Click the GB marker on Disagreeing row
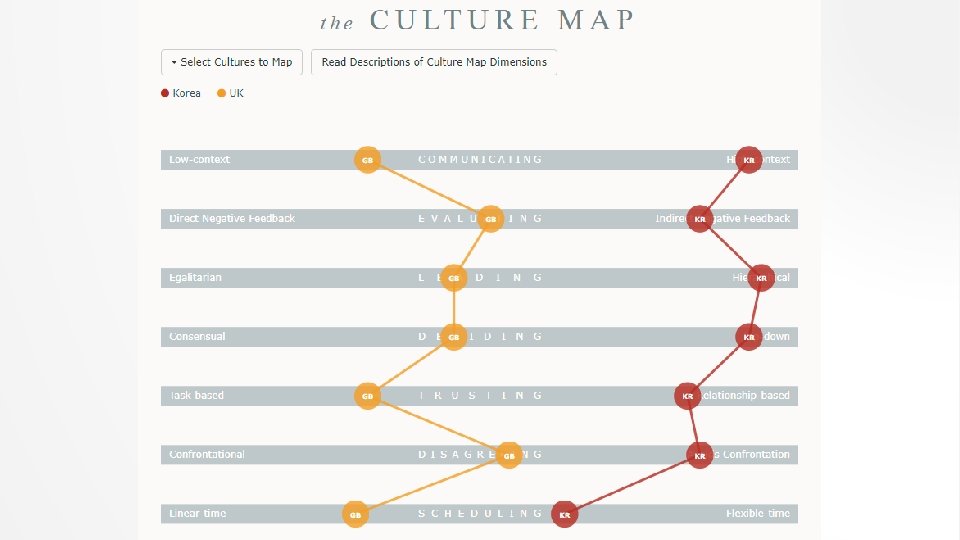 pyautogui.click(x=509, y=455)
